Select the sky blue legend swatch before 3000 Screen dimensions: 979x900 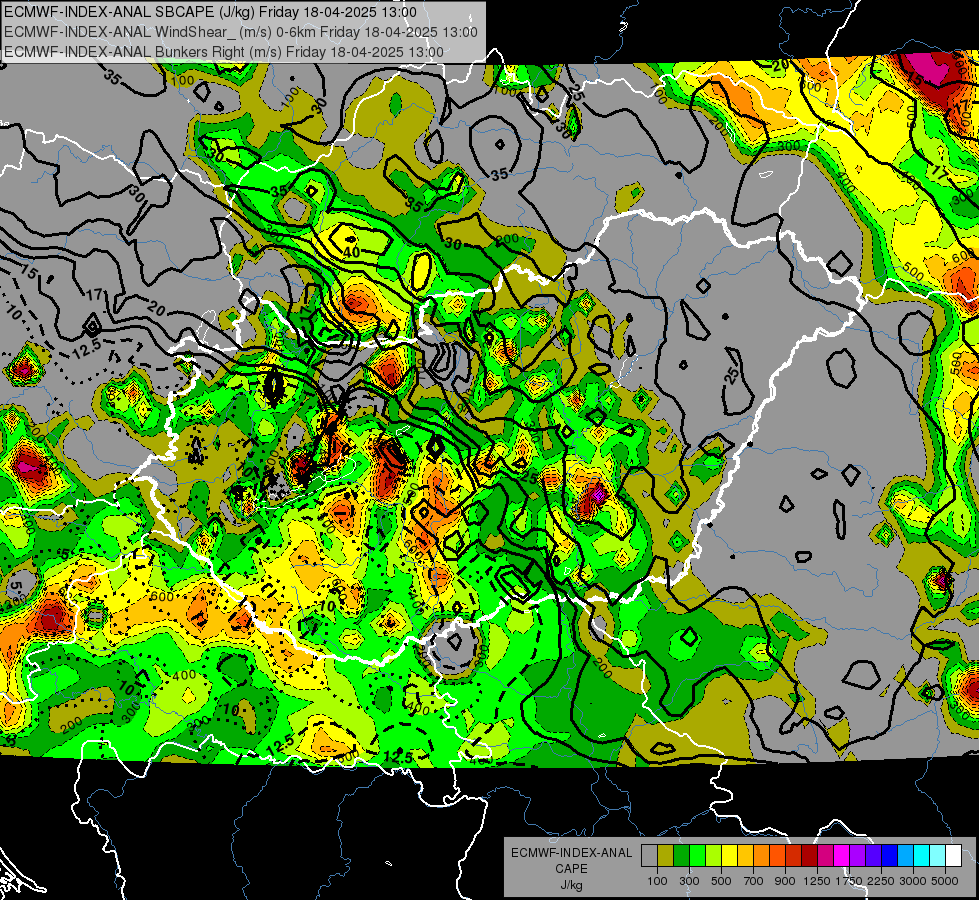[x=905, y=856]
